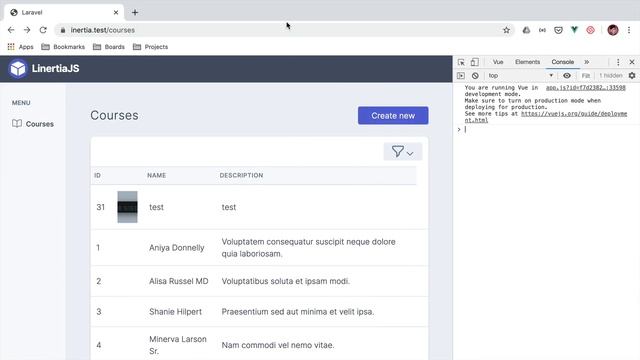Switch to the Console DevTools tab

click(x=562, y=62)
